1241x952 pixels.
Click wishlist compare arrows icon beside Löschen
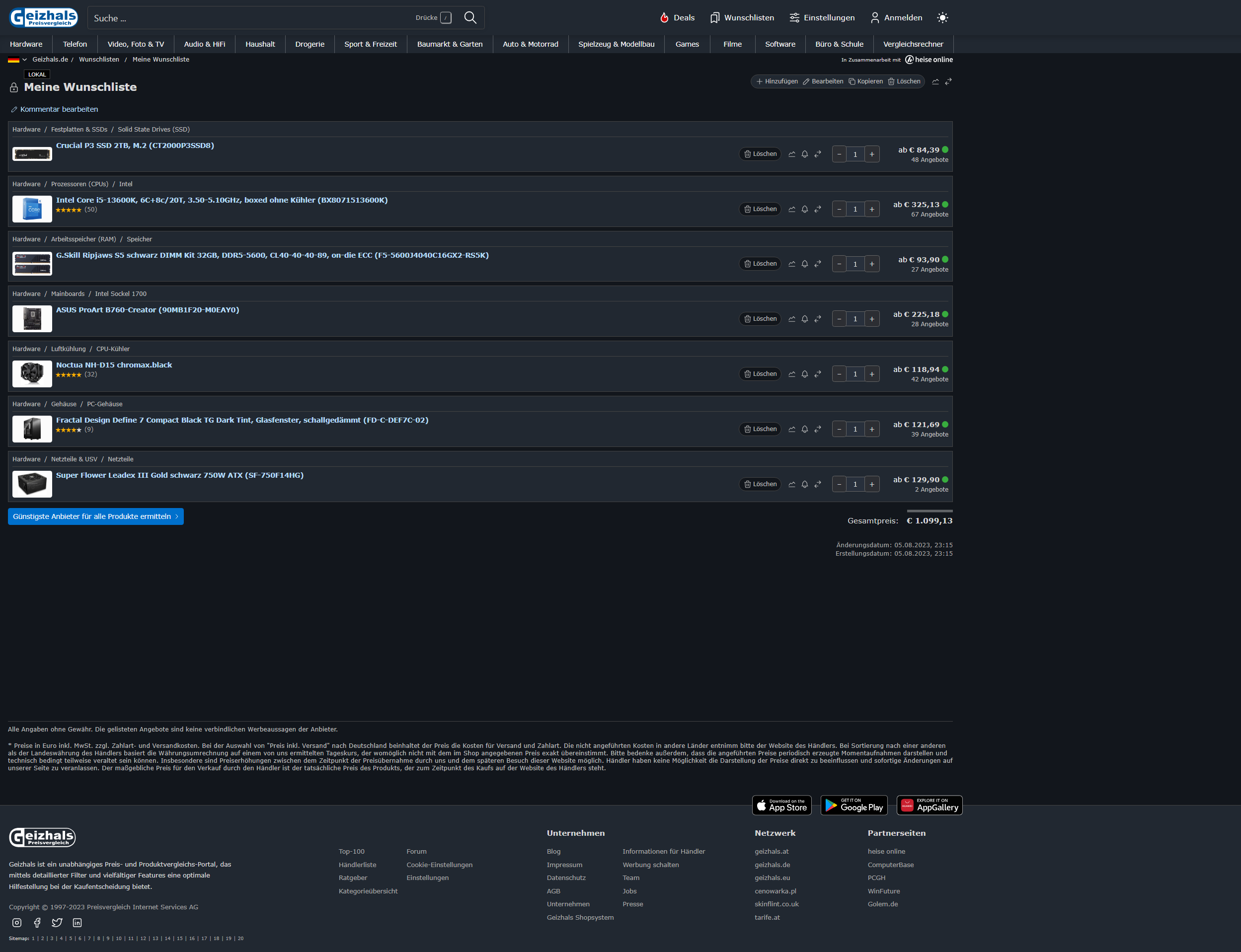[948, 81]
